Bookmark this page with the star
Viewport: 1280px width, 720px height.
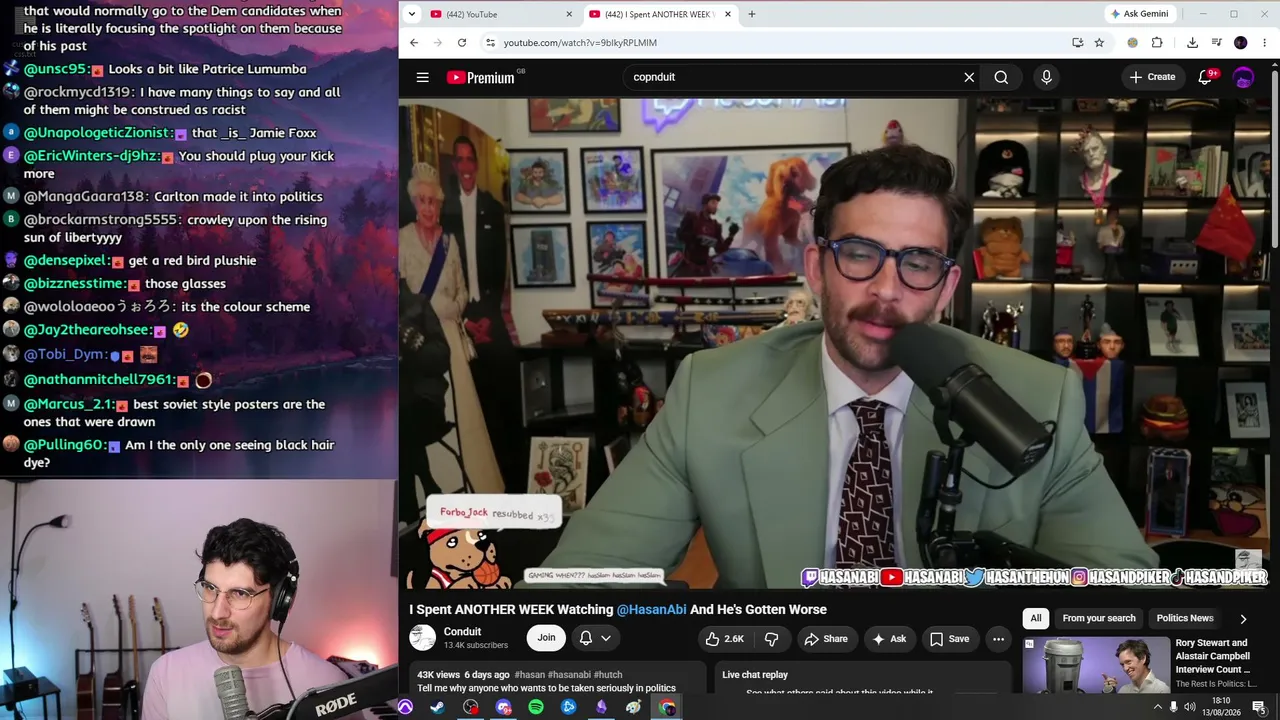click(1099, 42)
